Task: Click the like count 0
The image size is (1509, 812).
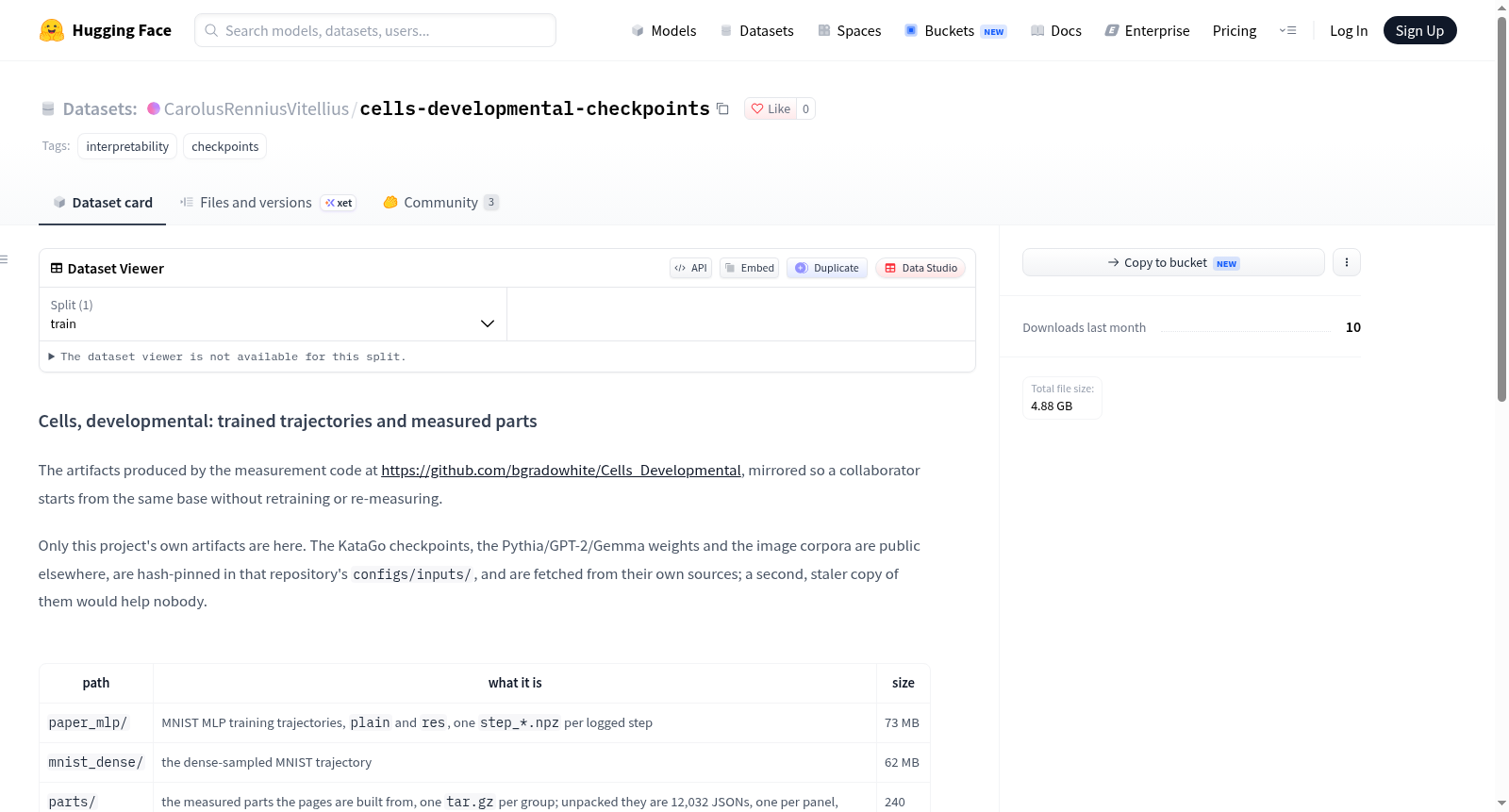Action: coord(805,108)
